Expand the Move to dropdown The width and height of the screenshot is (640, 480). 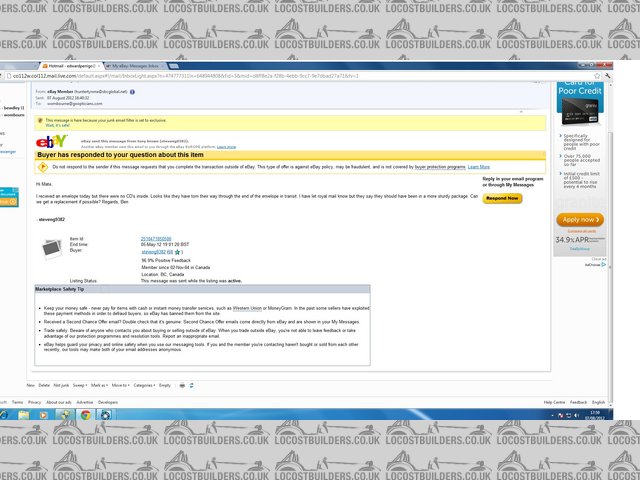(x=120, y=384)
